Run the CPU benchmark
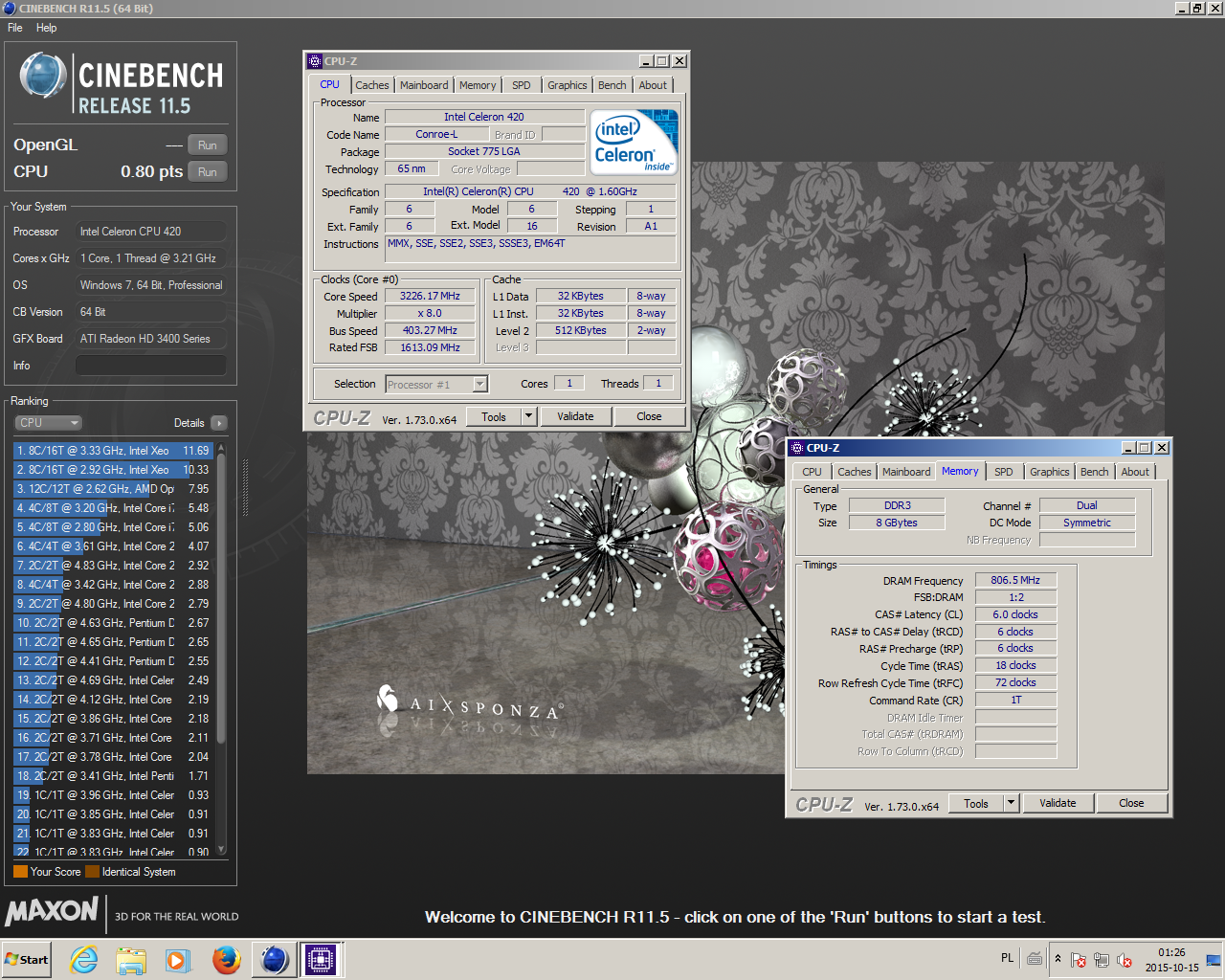 (208, 172)
